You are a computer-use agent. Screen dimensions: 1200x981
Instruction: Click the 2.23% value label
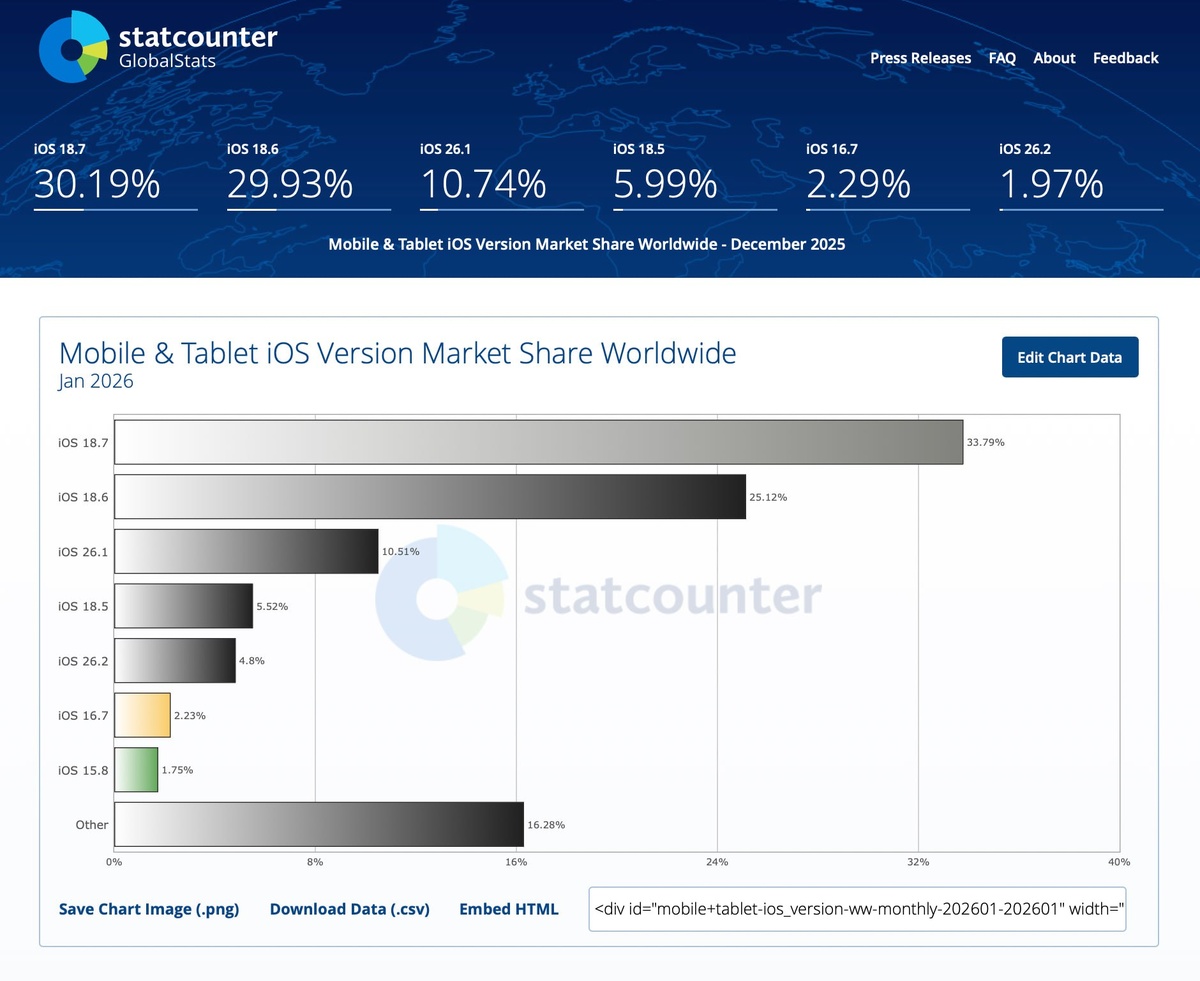(x=190, y=715)
